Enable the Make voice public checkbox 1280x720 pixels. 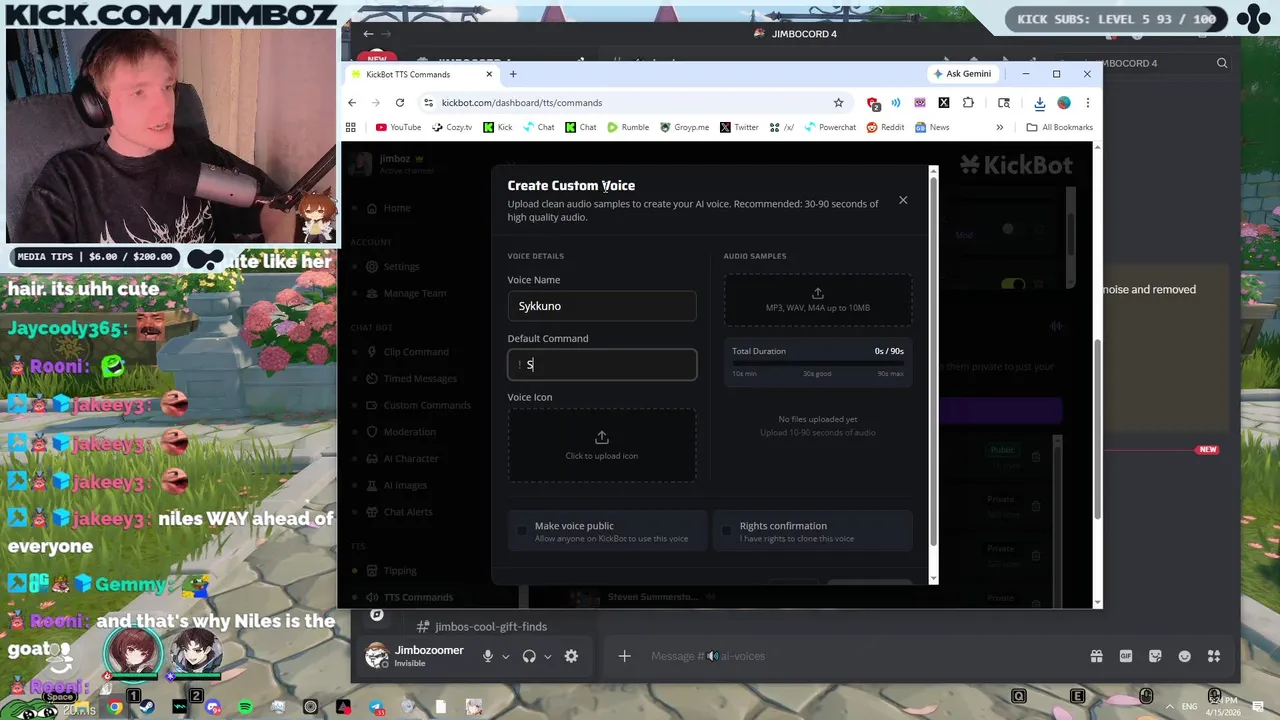tap(522, 531)
